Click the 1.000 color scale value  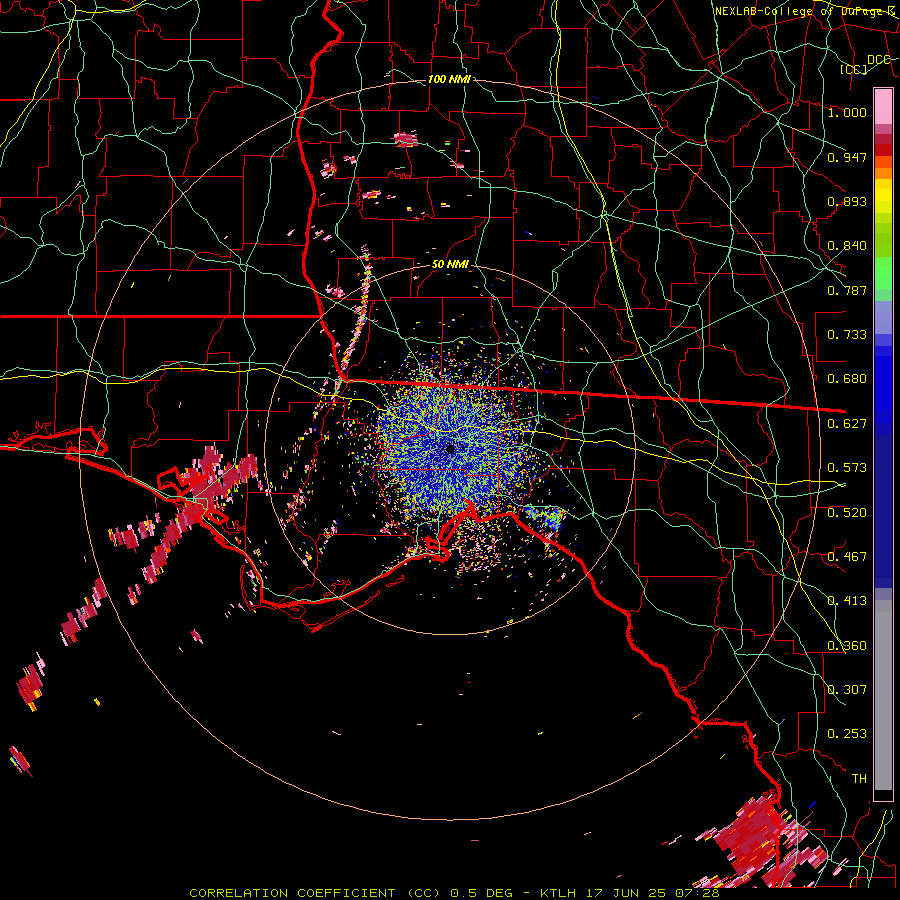pyautogui.click(x=847, y=112)
